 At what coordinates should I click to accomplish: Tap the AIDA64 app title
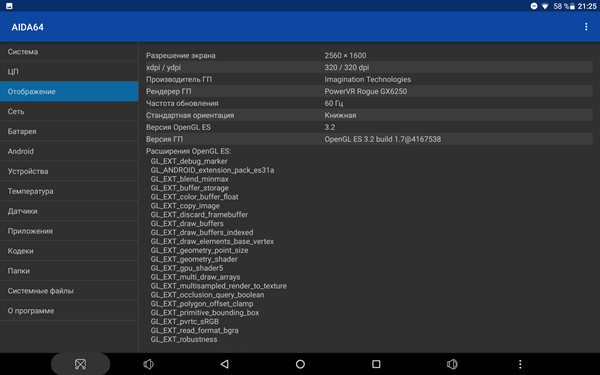[28, 27]
